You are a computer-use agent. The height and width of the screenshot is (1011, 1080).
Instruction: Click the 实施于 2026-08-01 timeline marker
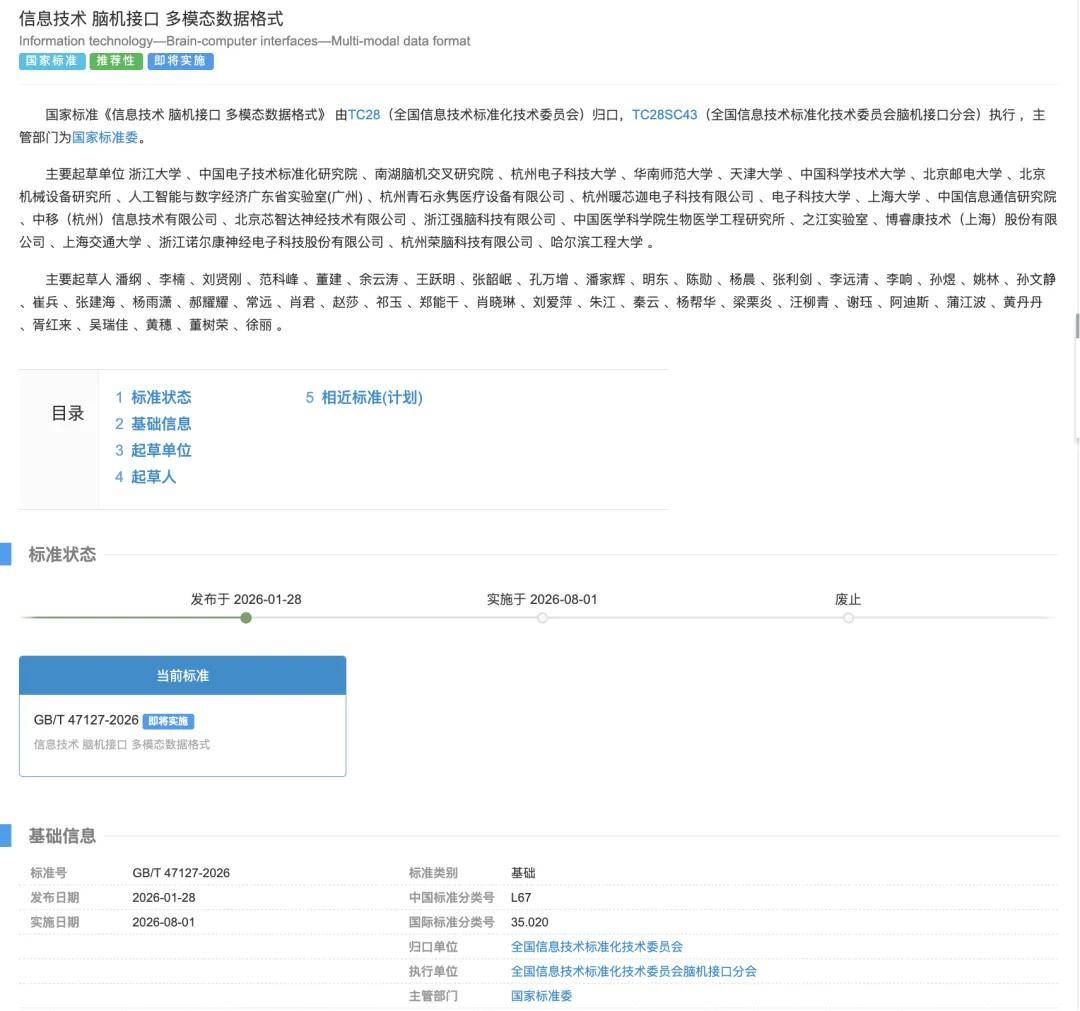[x=542, y=618]
